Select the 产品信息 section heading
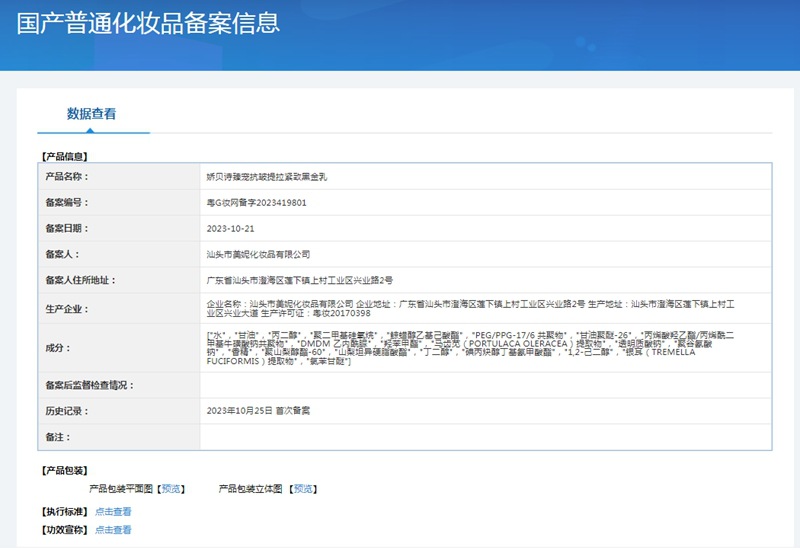 (x=64, y=156)
